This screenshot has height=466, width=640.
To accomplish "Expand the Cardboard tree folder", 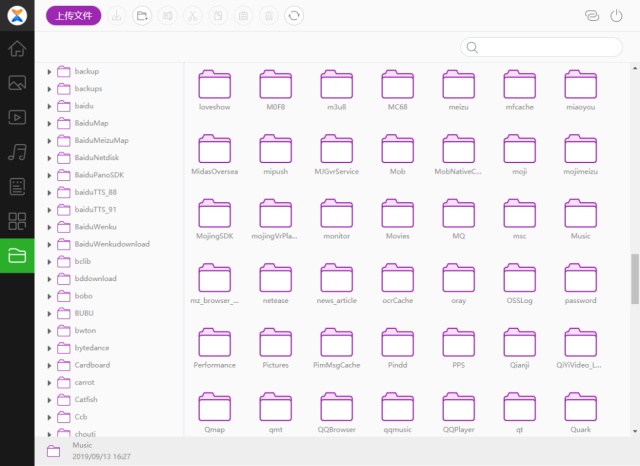I will click(x=49, y=366).
